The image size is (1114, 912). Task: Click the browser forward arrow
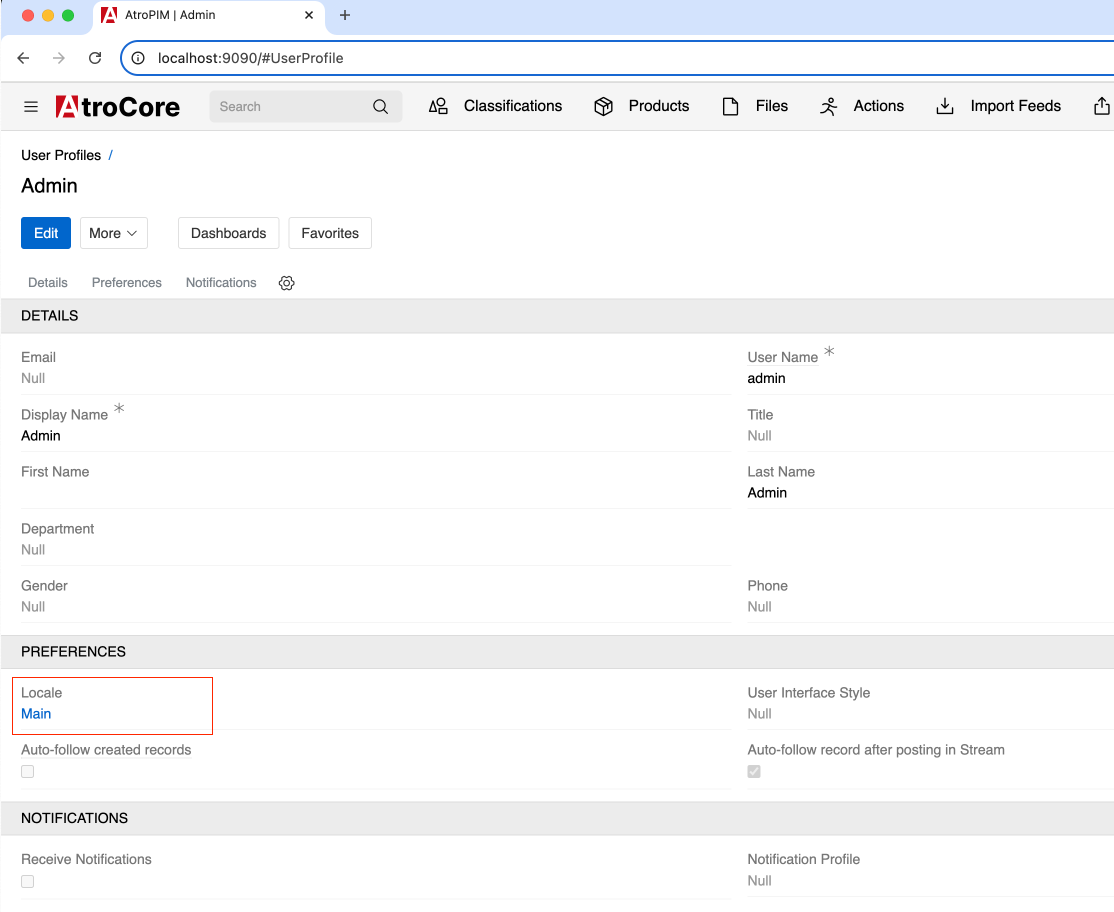59,58
